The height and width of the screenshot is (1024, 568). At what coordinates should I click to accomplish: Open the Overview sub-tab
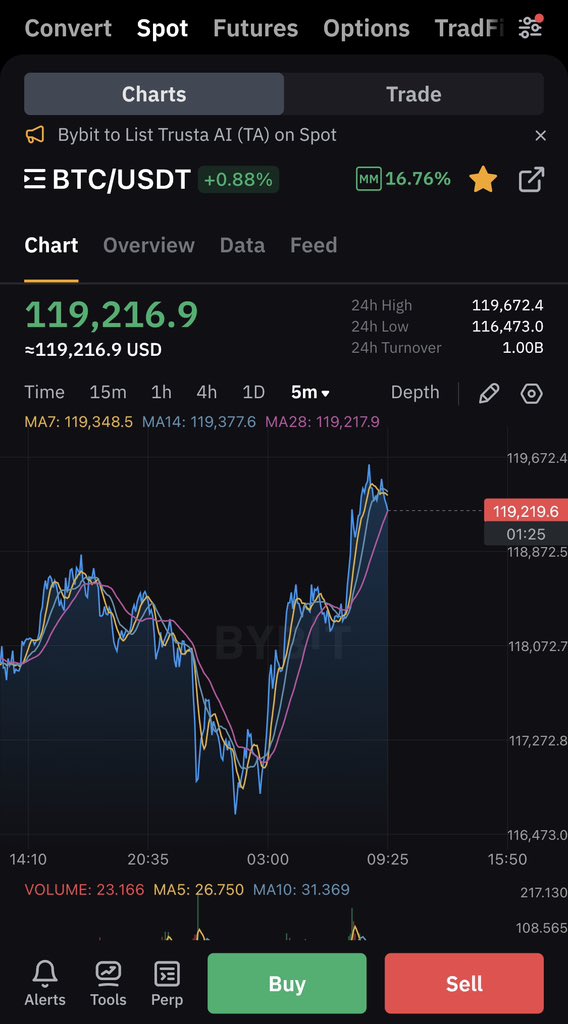coord(149,245)
